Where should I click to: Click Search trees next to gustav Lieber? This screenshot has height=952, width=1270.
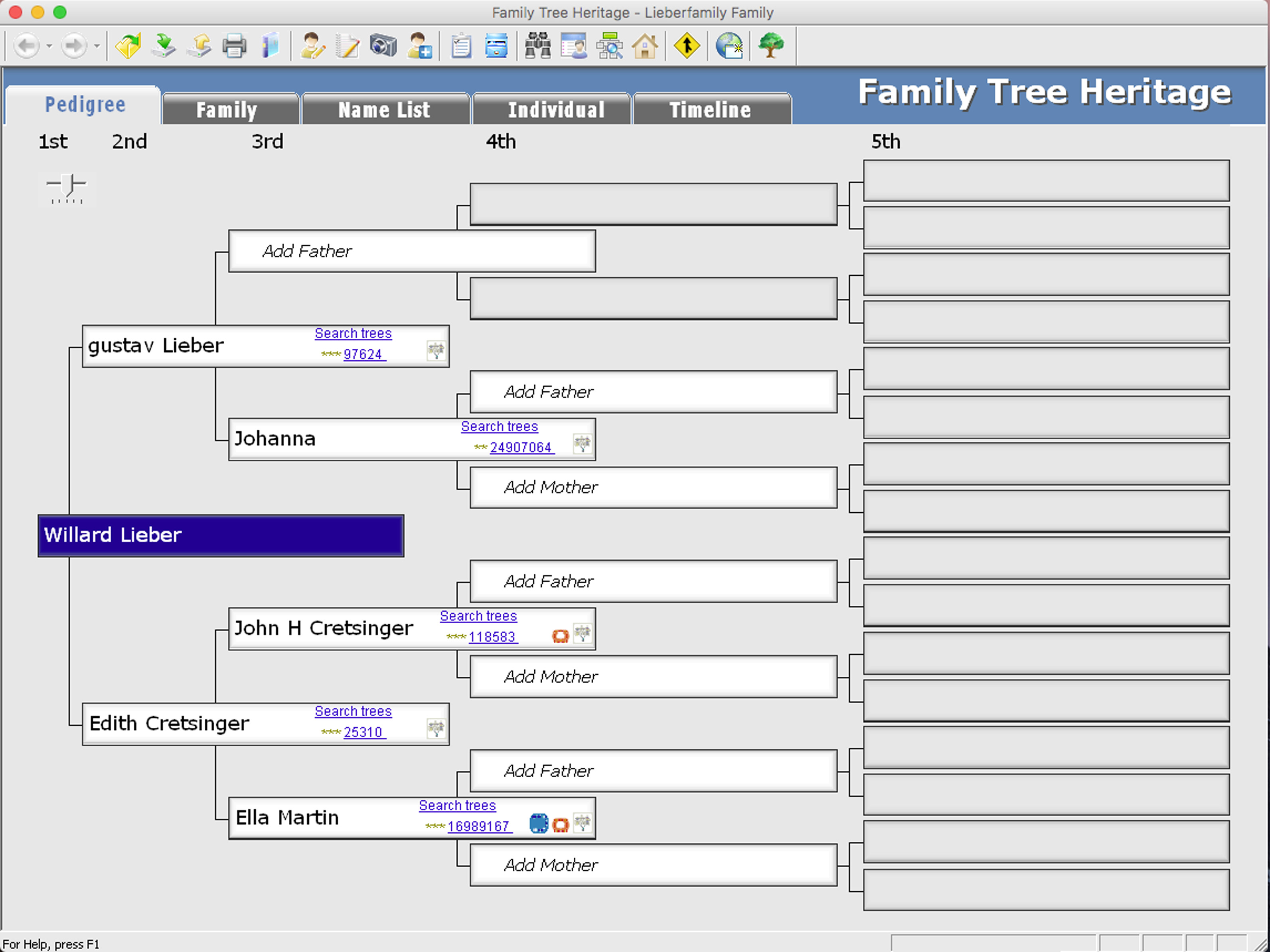[353, 333]
